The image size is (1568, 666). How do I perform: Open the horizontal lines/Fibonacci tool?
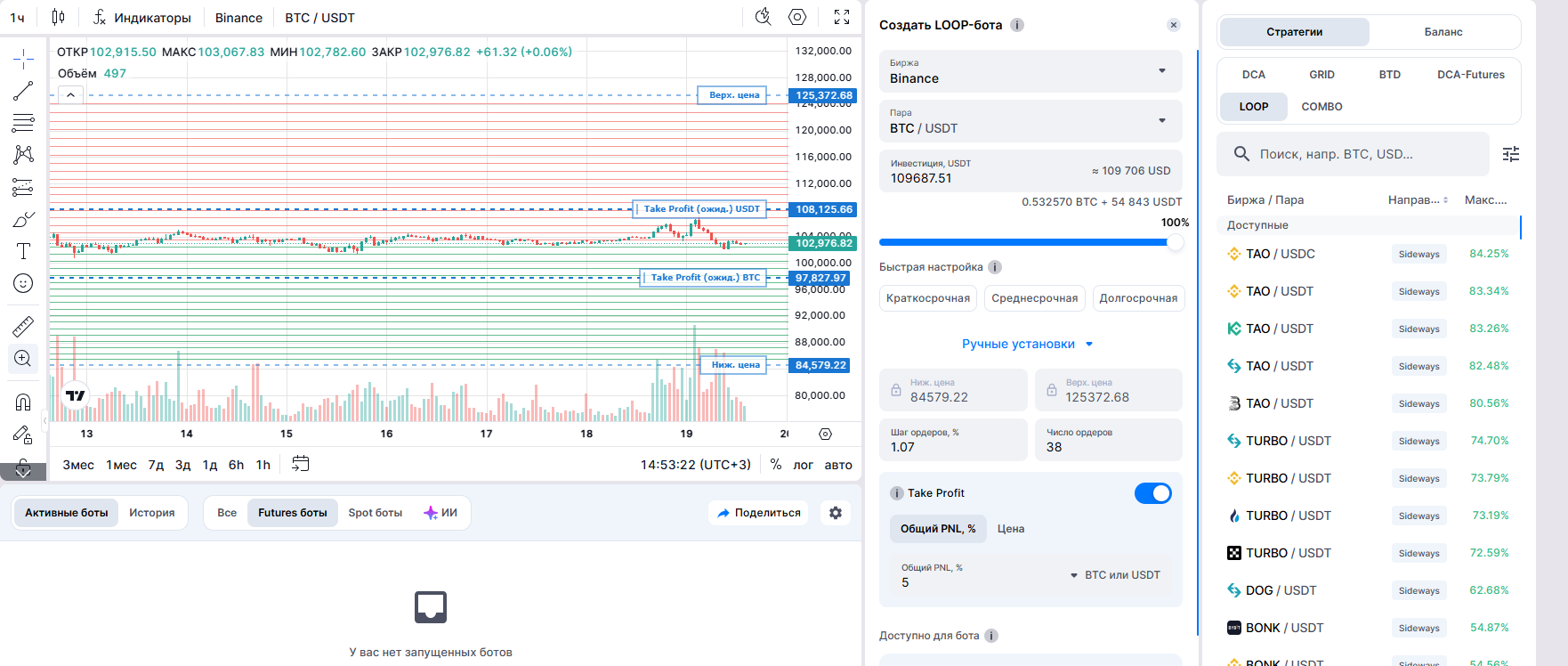click(x=23, y=123)
